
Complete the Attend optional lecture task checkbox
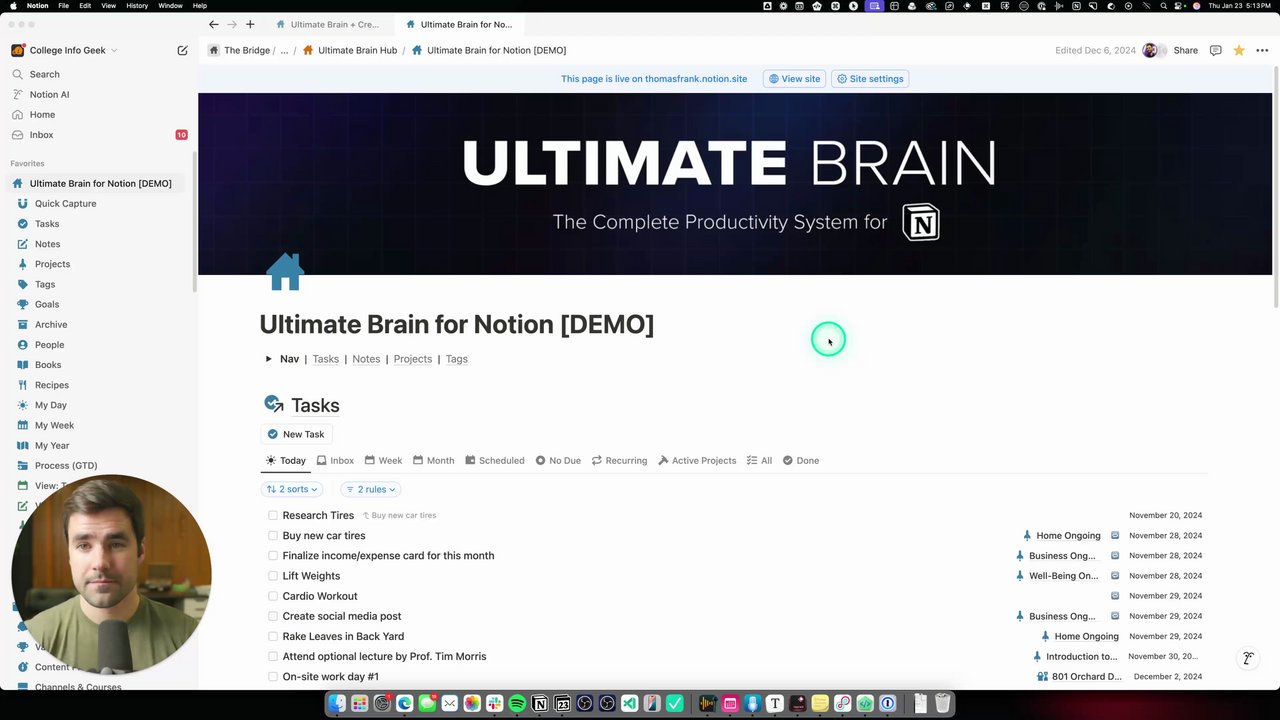tap(272, 656)
